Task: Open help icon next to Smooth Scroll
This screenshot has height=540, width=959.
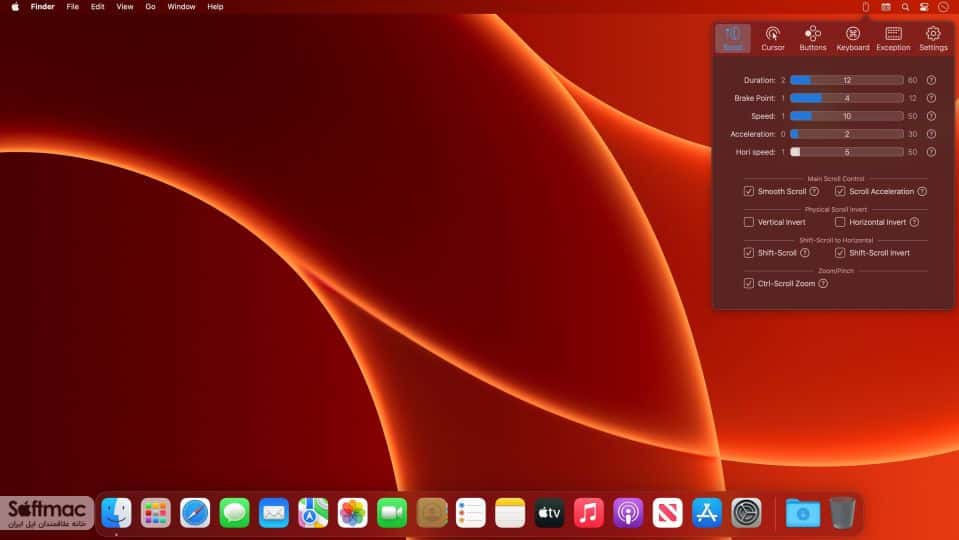Action: 814,191
